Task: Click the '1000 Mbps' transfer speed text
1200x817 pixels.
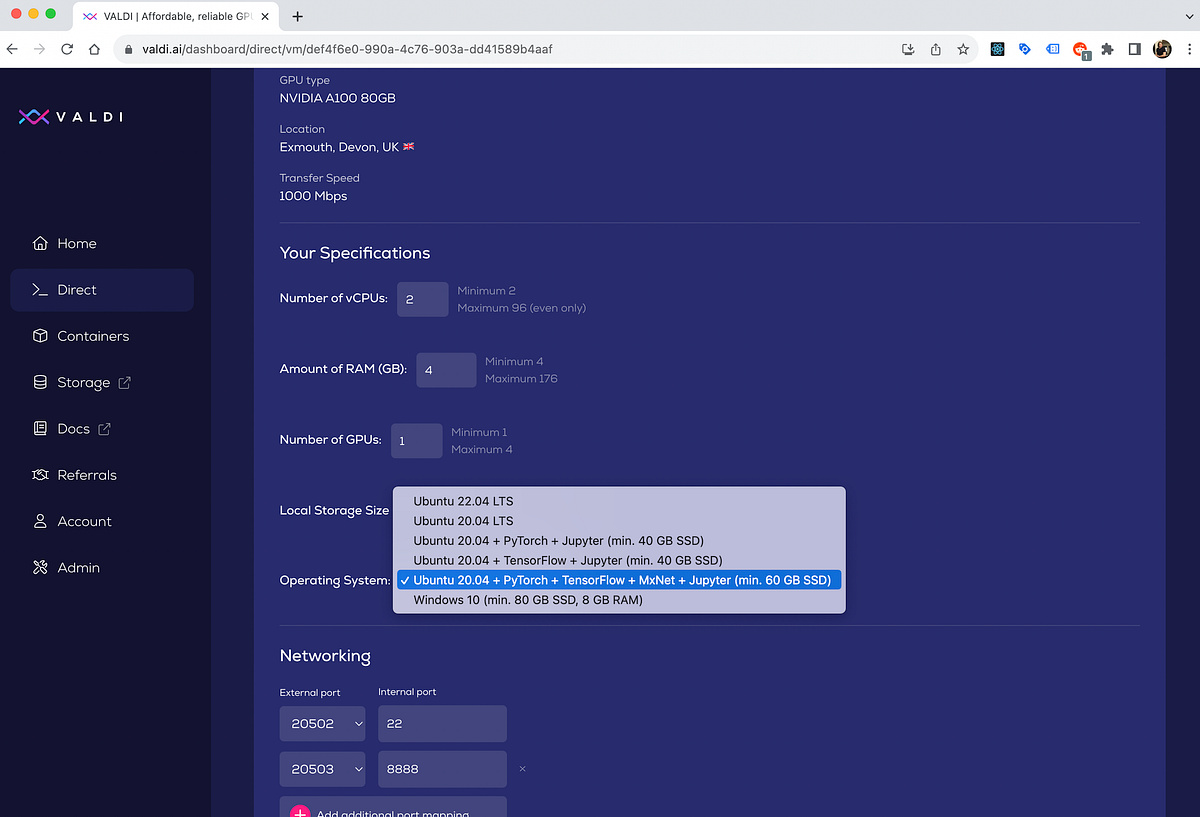Action: [x=313, y=196]
